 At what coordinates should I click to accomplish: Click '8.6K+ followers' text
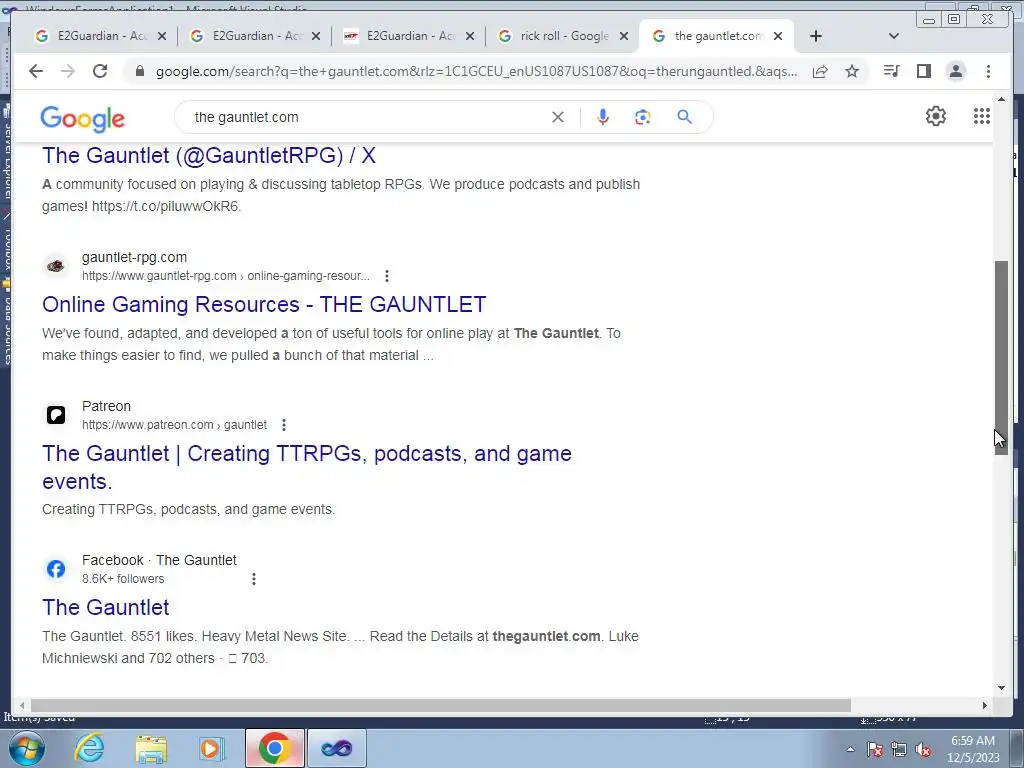pyautogui.click(x=123, y=579)
